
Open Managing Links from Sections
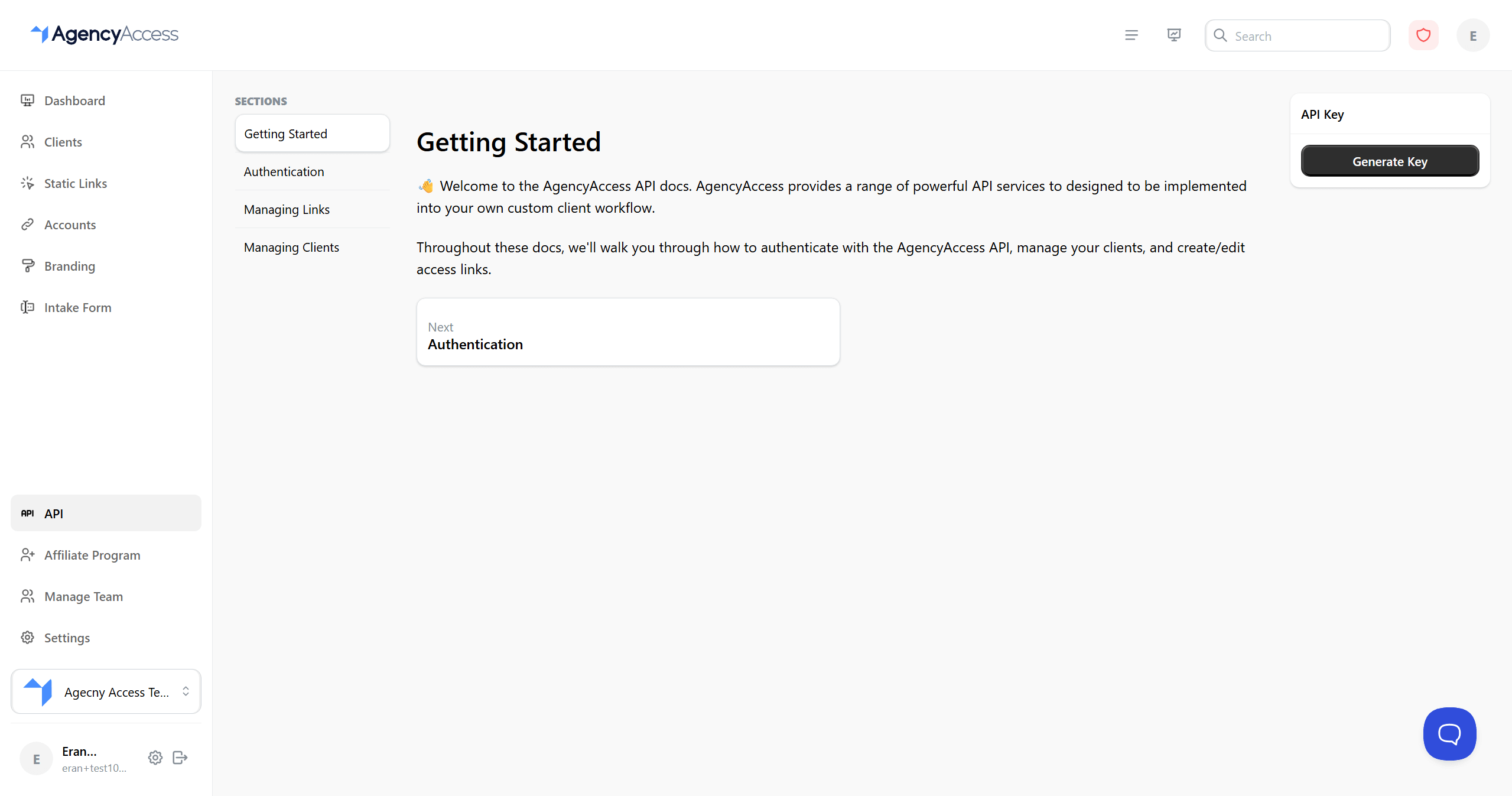pos(287,209)
